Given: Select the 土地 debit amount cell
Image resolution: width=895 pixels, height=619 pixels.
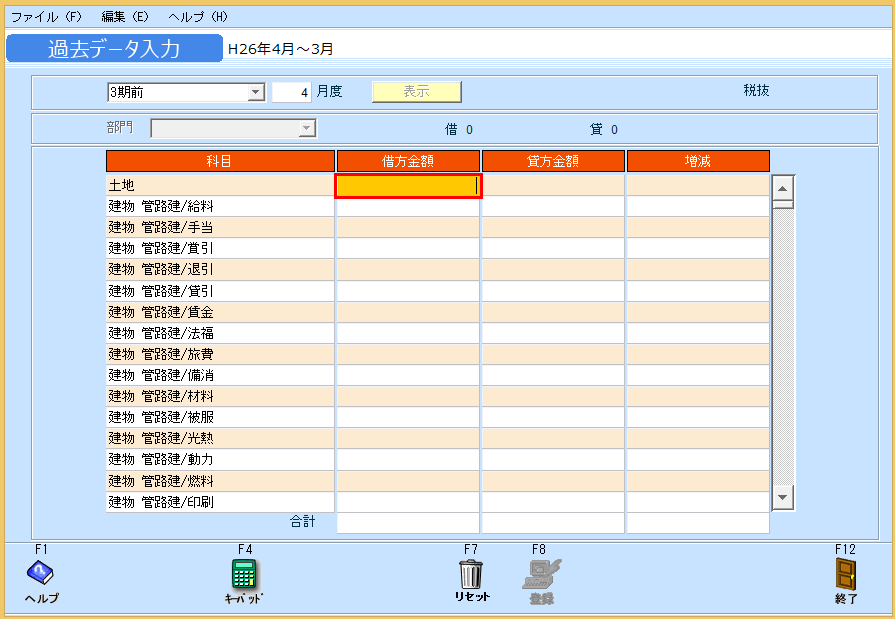Looking at the screenshot, I should pos(408,186).
